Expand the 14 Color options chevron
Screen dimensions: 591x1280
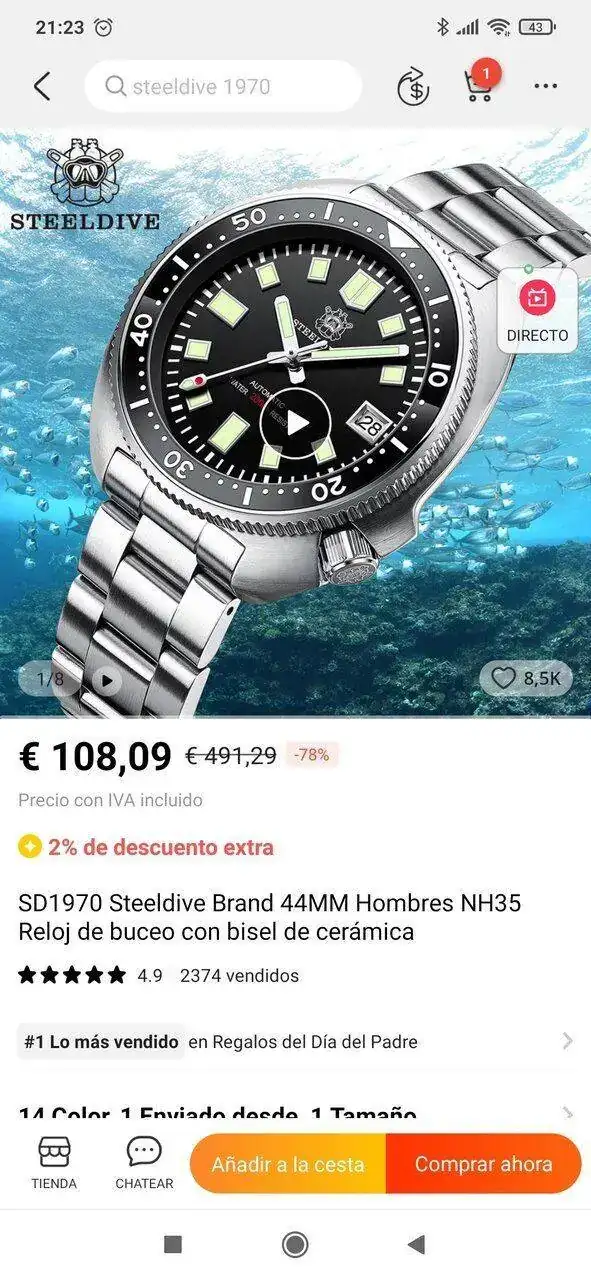[567, 1113]
